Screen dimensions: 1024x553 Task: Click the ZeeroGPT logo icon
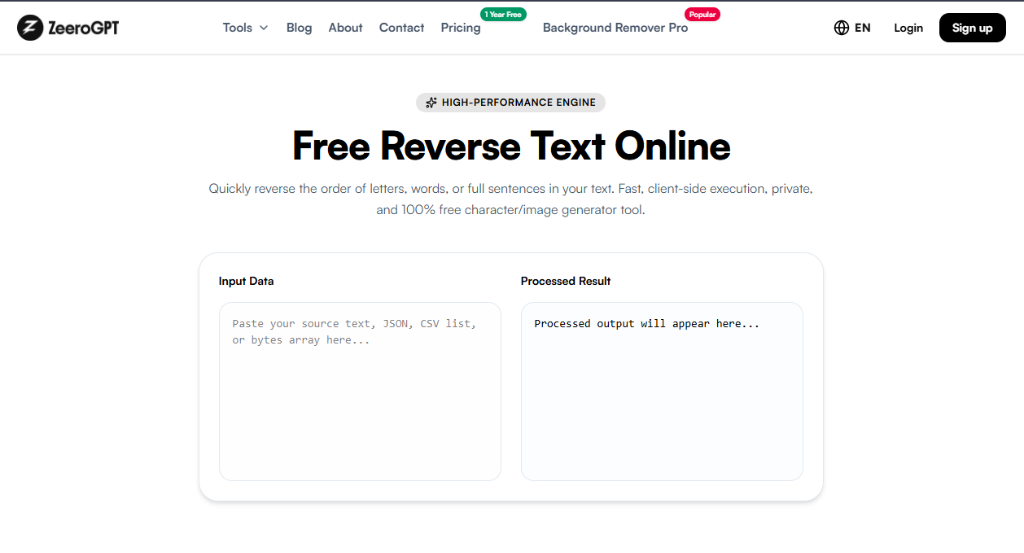(30, 27)
